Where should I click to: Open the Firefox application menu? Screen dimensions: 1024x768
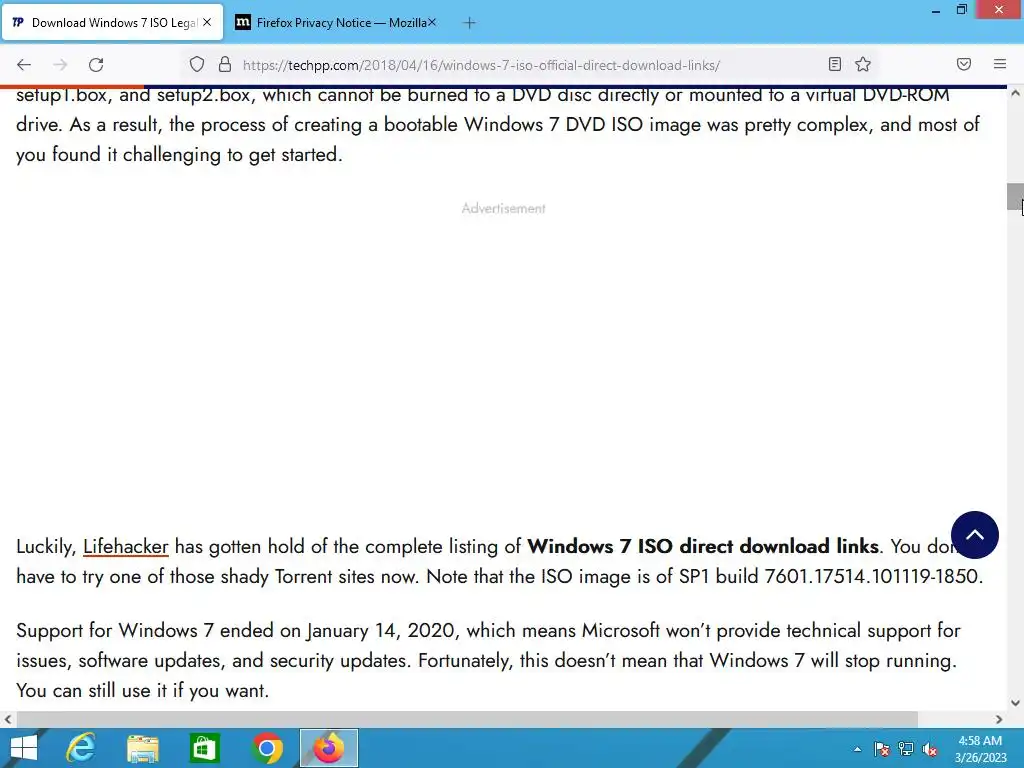tap(1000, 64)
